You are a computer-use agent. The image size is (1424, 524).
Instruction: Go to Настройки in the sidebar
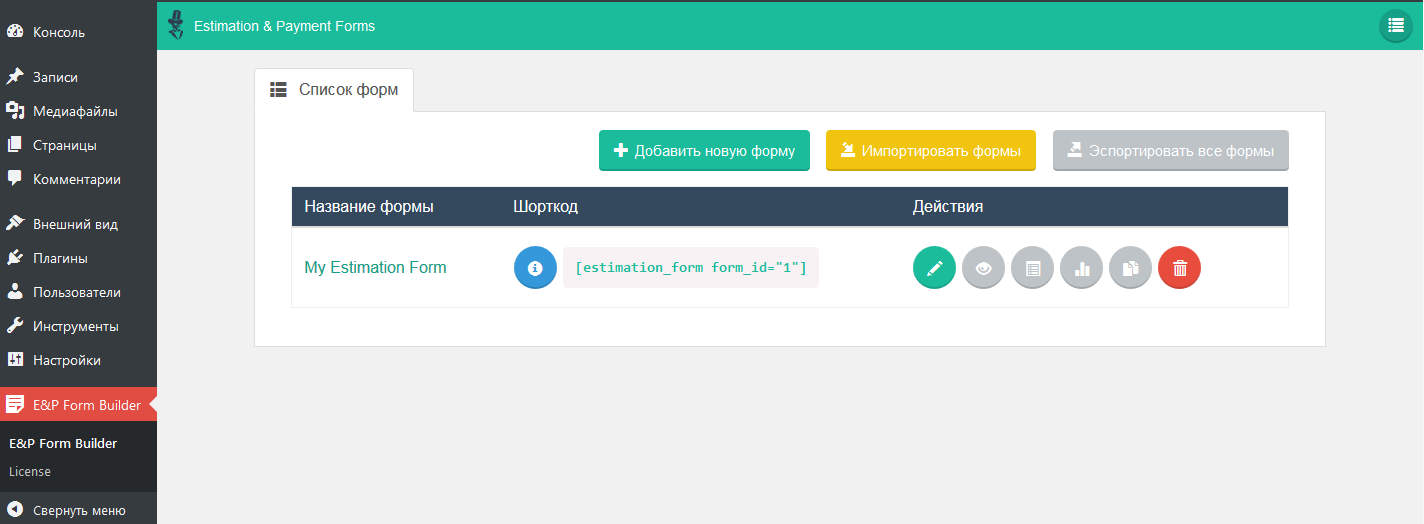pos(66,360)
